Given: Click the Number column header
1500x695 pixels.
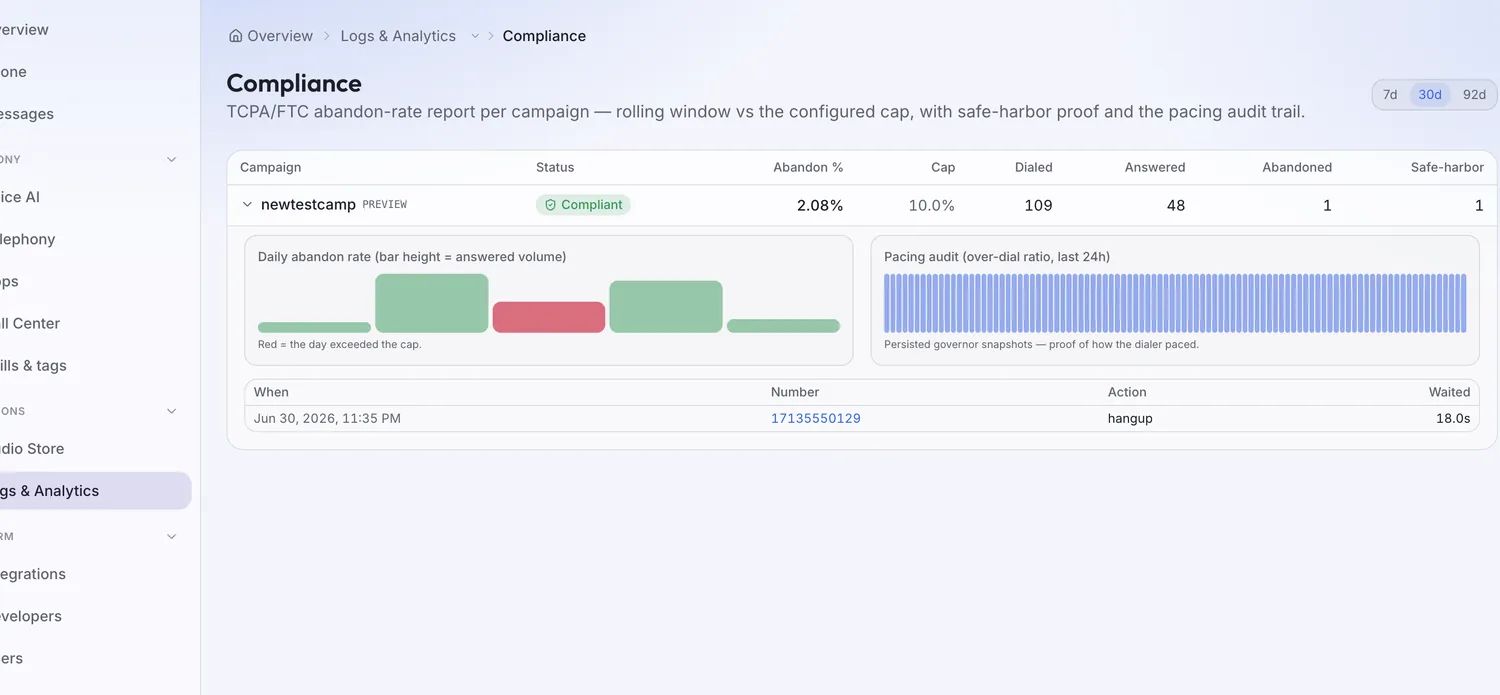Looking at the screenshot, I should coord(795,392).
